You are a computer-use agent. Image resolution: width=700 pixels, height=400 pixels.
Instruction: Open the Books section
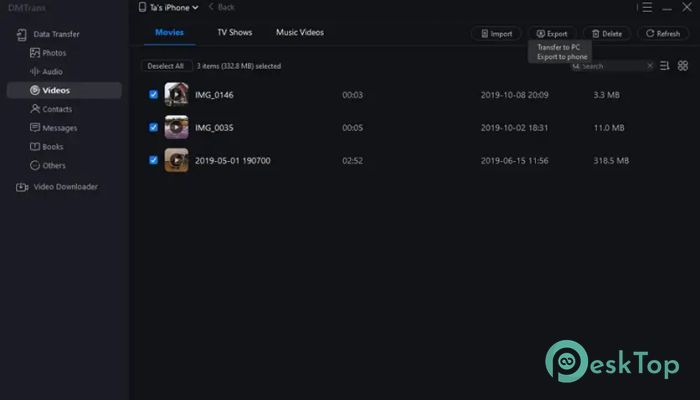[x=46, y=146]
